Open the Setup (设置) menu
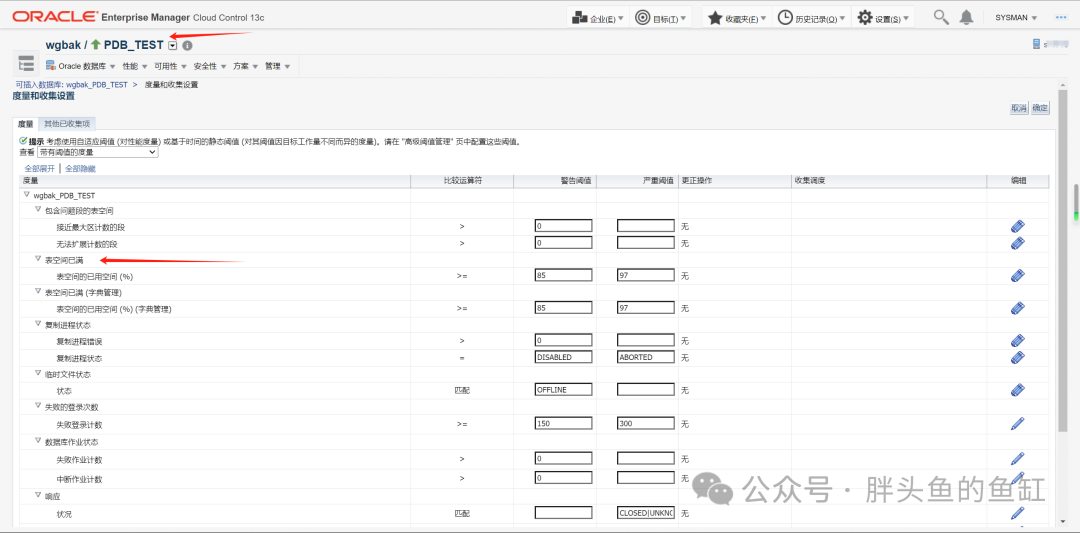Screen dimensions: 1080x533 (883, 19)
